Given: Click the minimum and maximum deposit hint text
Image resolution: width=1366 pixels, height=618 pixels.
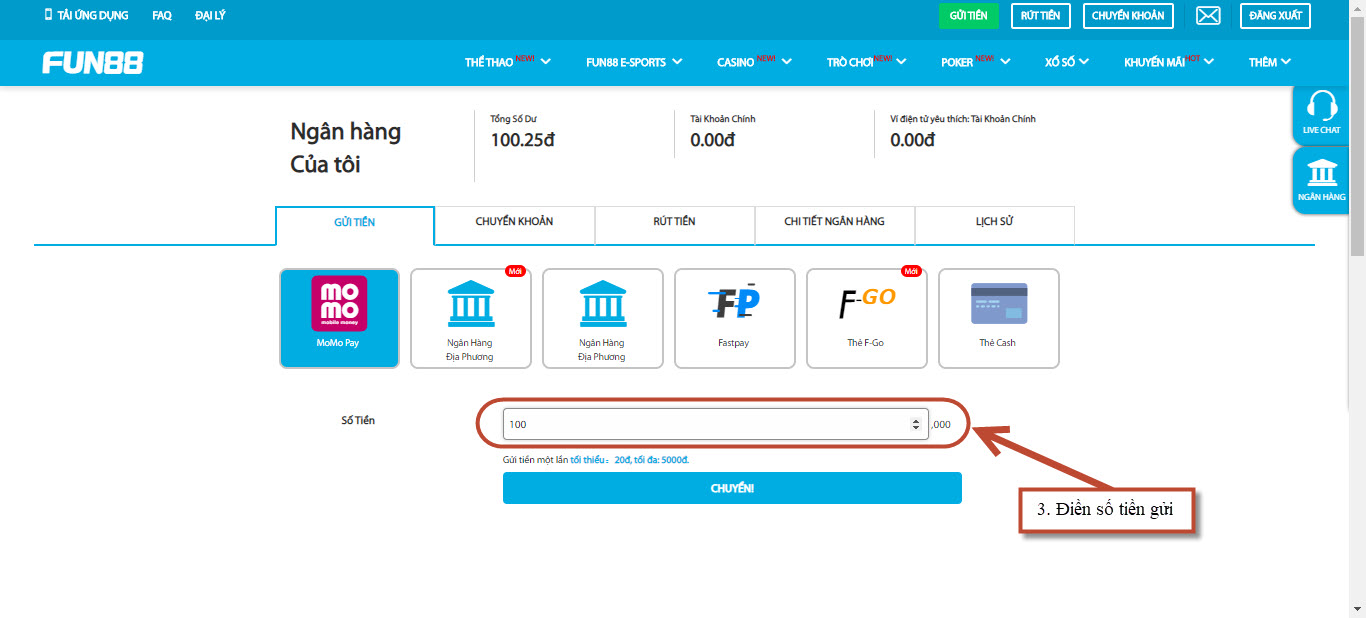Looking at the screenshot, I should (596, 459).
